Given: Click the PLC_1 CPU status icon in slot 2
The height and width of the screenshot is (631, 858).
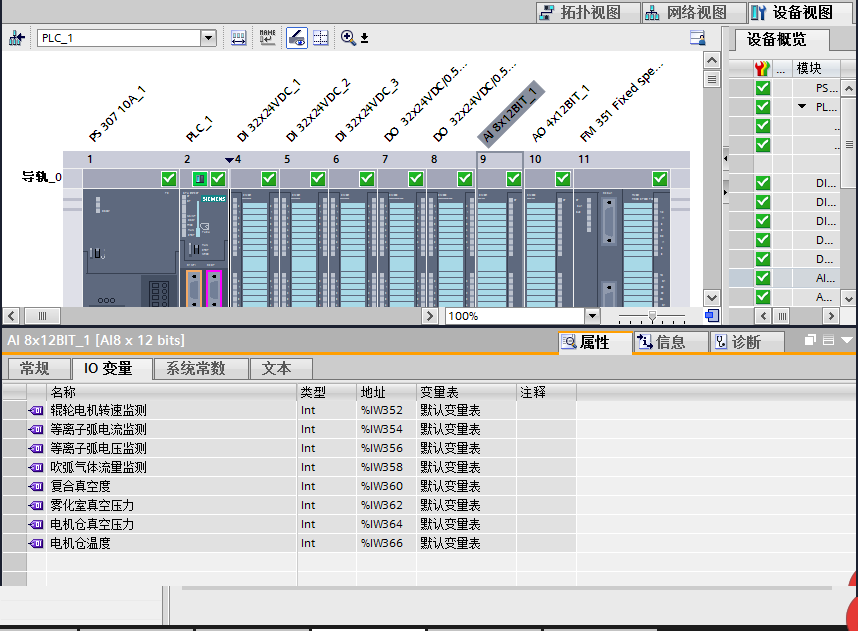Looking at the screenshot, I should [200, 178].
